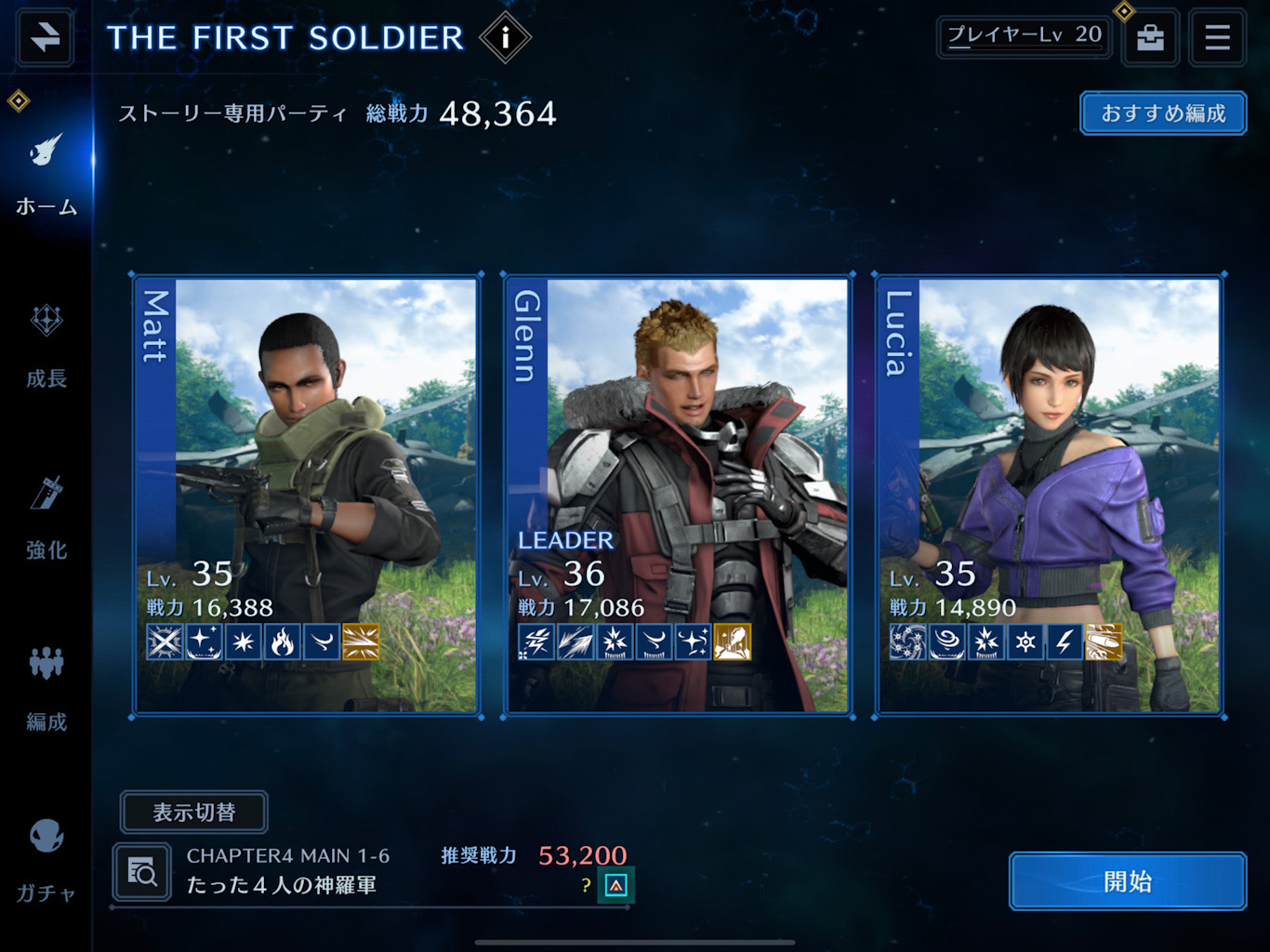Tap Glenn's gold limit ability icon
Screen dimensions: 1270x952
732,641
